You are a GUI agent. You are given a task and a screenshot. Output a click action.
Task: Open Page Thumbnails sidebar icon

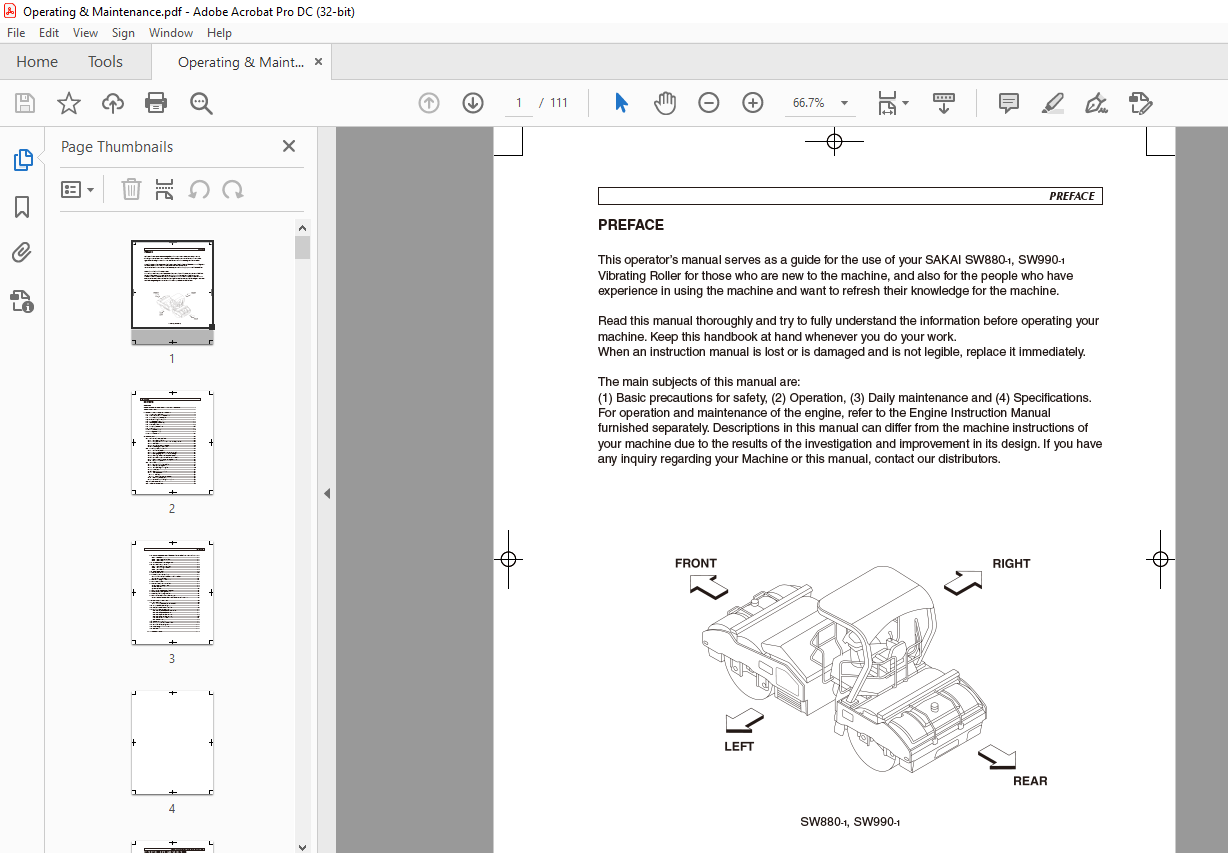click(22, 160)
